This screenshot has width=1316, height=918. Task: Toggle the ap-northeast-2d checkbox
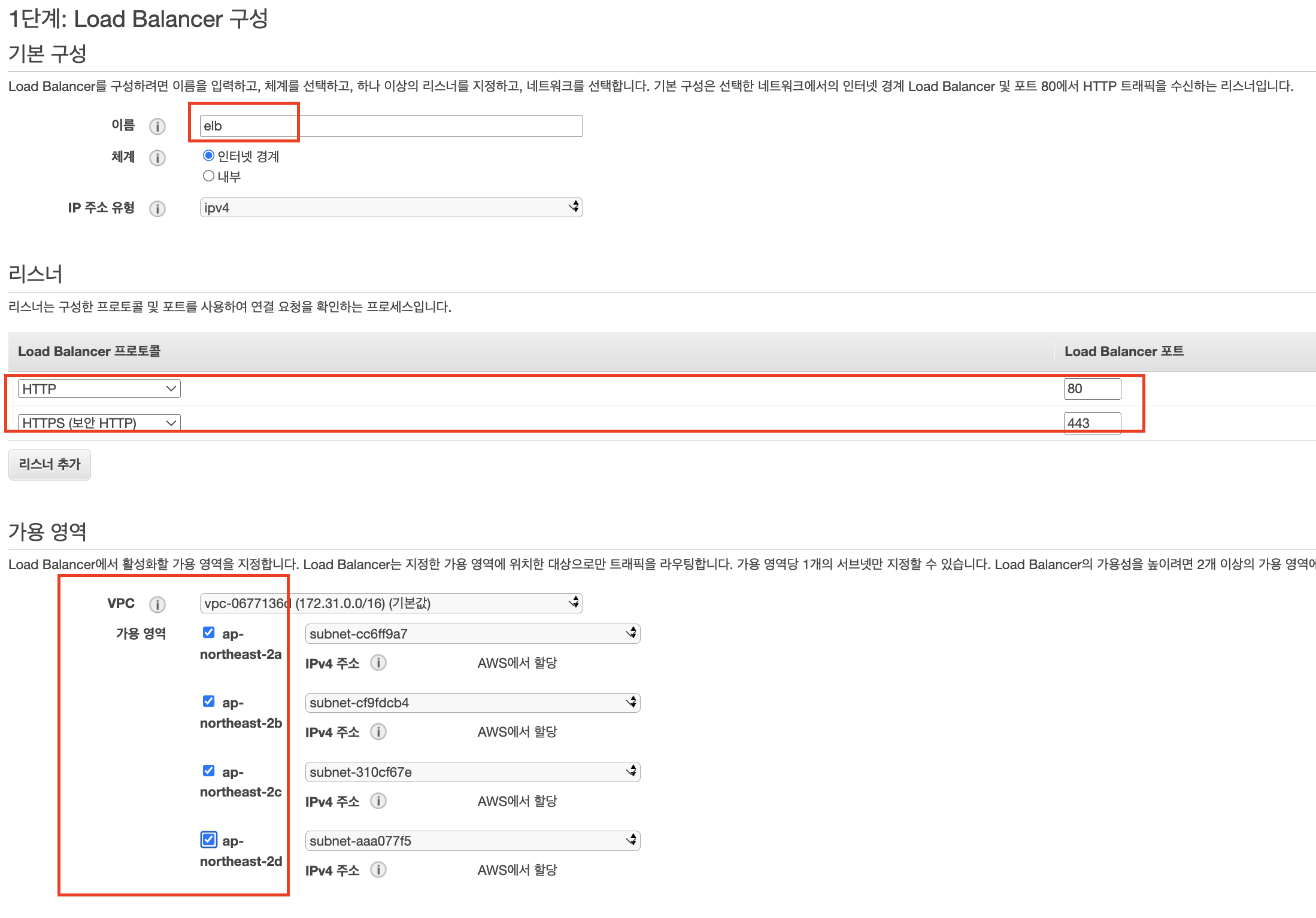click(x=208, y=840)
